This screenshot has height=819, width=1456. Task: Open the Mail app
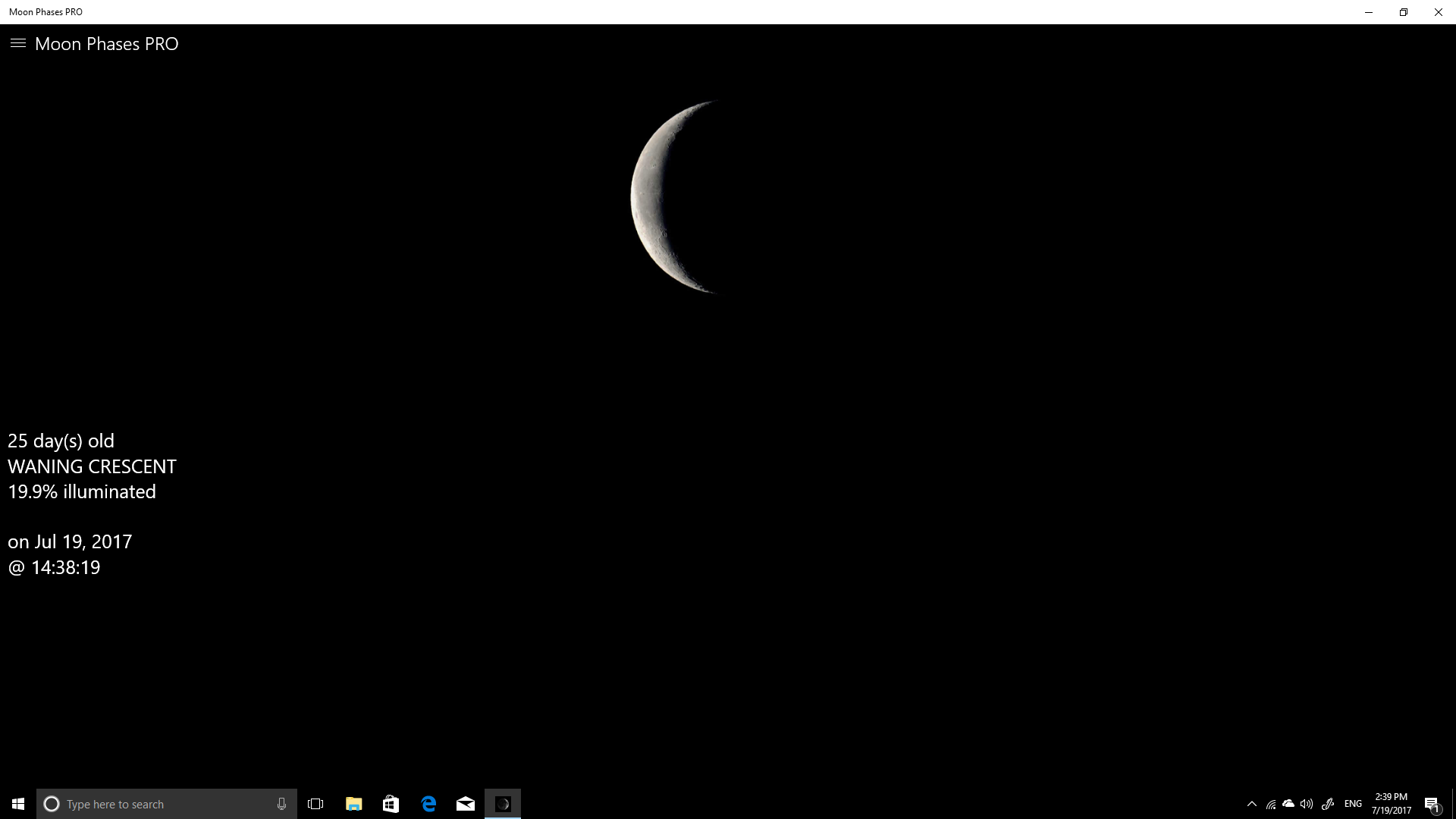click(x=466, y=803)
